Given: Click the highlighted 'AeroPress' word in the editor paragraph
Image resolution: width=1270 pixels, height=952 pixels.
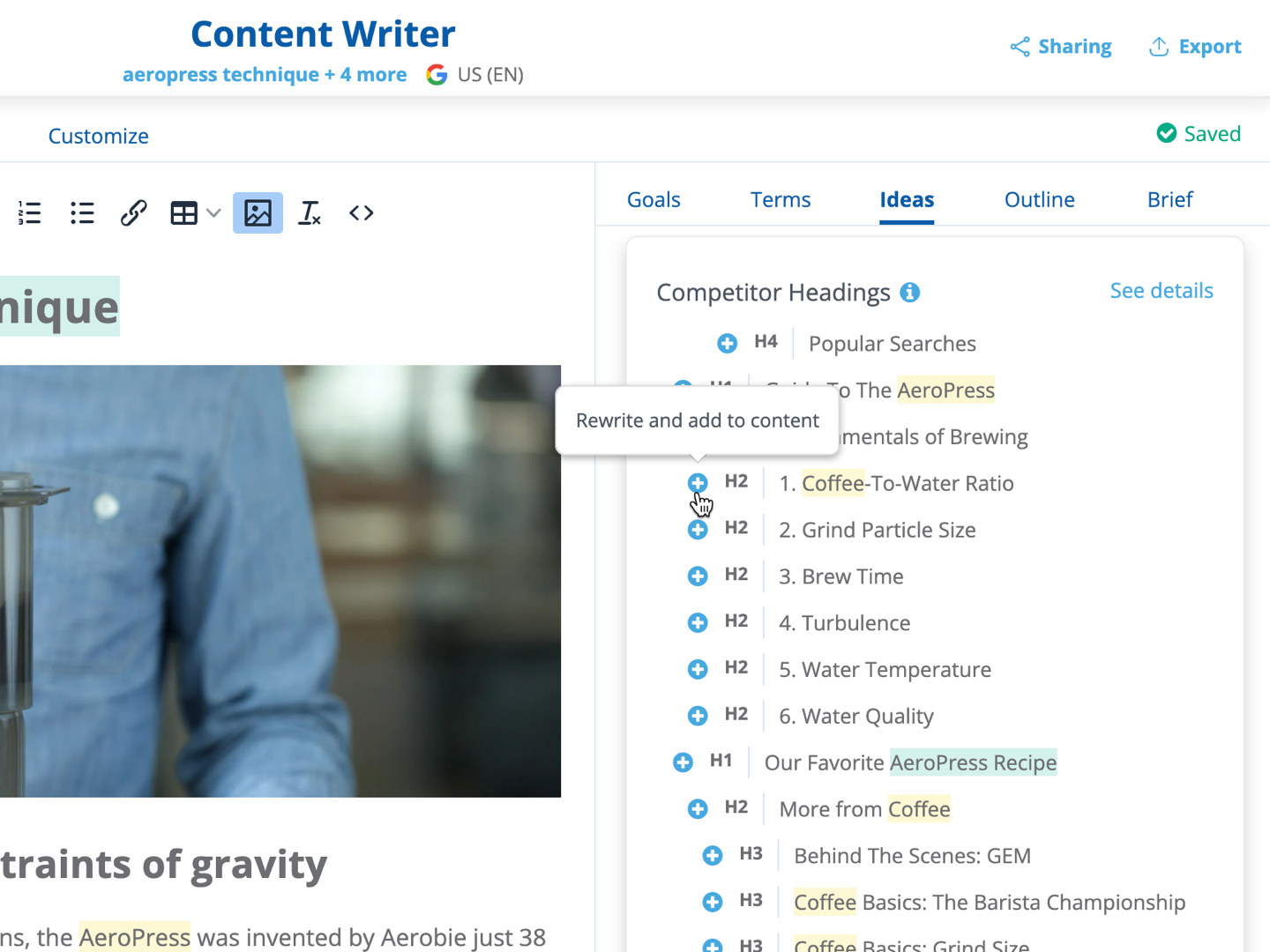Looking at the screenshot, I should [135, 937].
